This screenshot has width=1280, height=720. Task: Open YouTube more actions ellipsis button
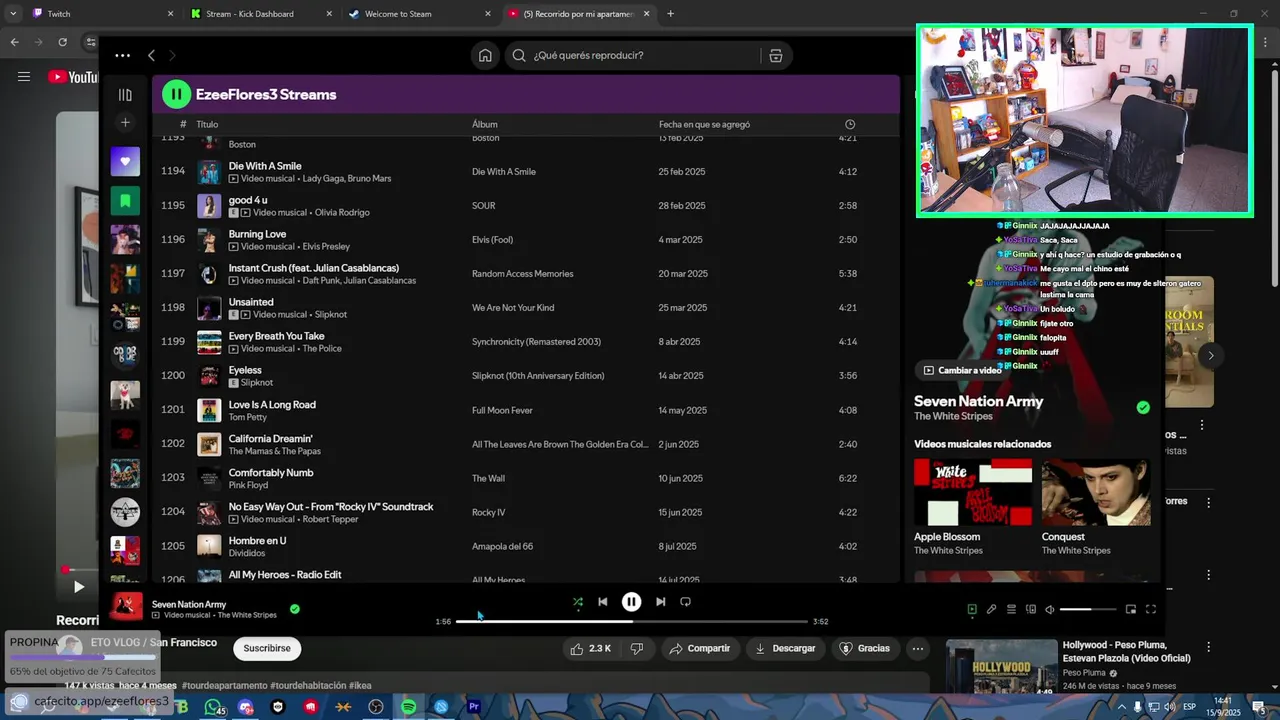point(917,648)
